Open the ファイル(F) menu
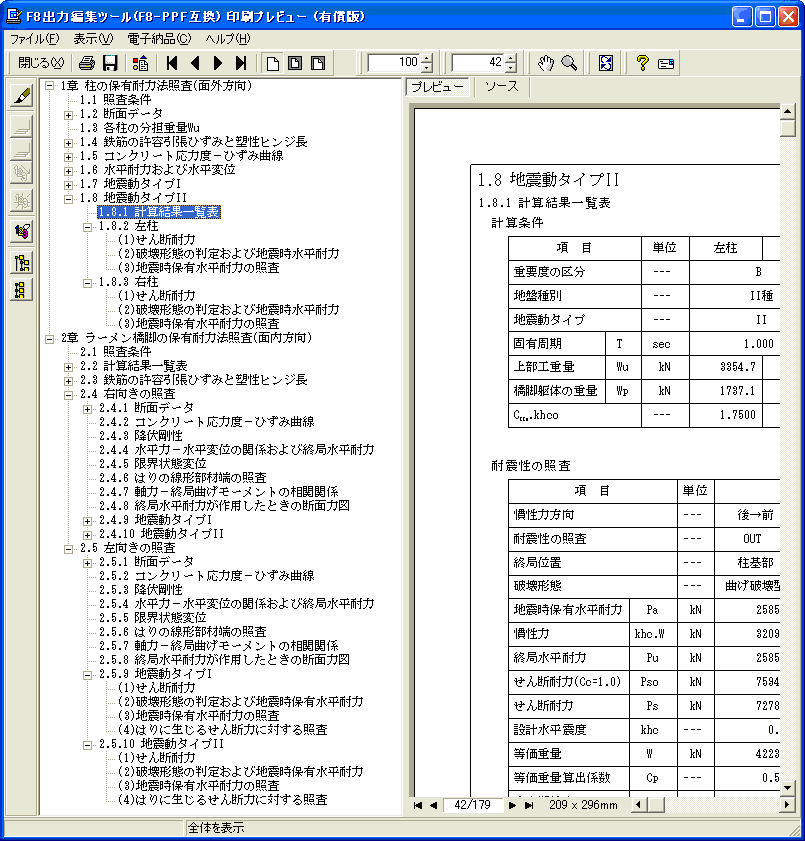Image resolution: width=805 pixels, height=841 pixels. click(35, 39)
